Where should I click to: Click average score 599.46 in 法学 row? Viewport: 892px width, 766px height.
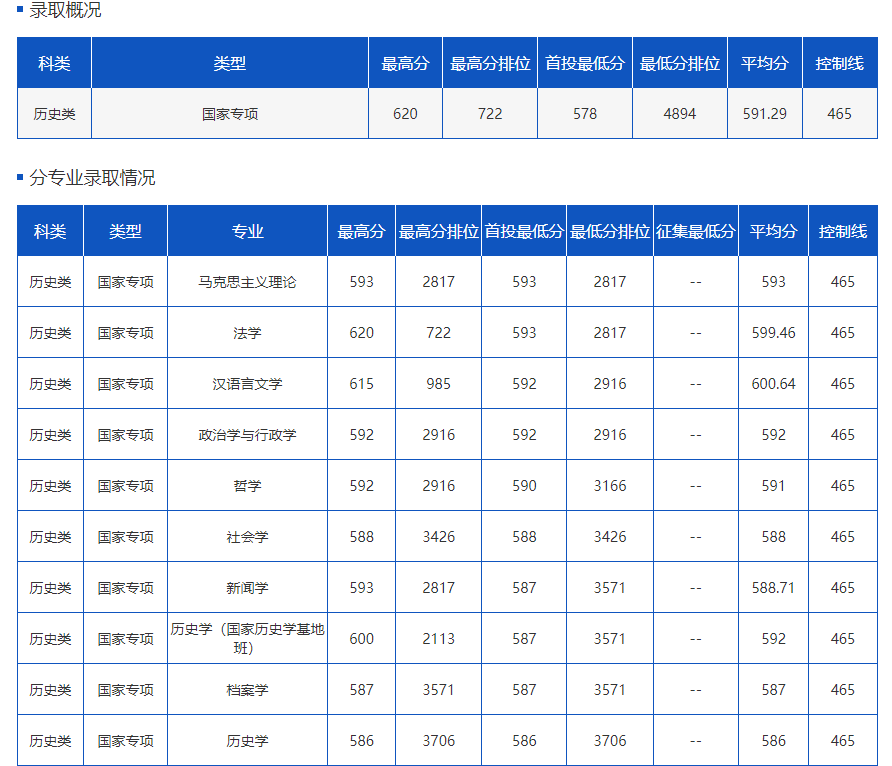(773, 333)
